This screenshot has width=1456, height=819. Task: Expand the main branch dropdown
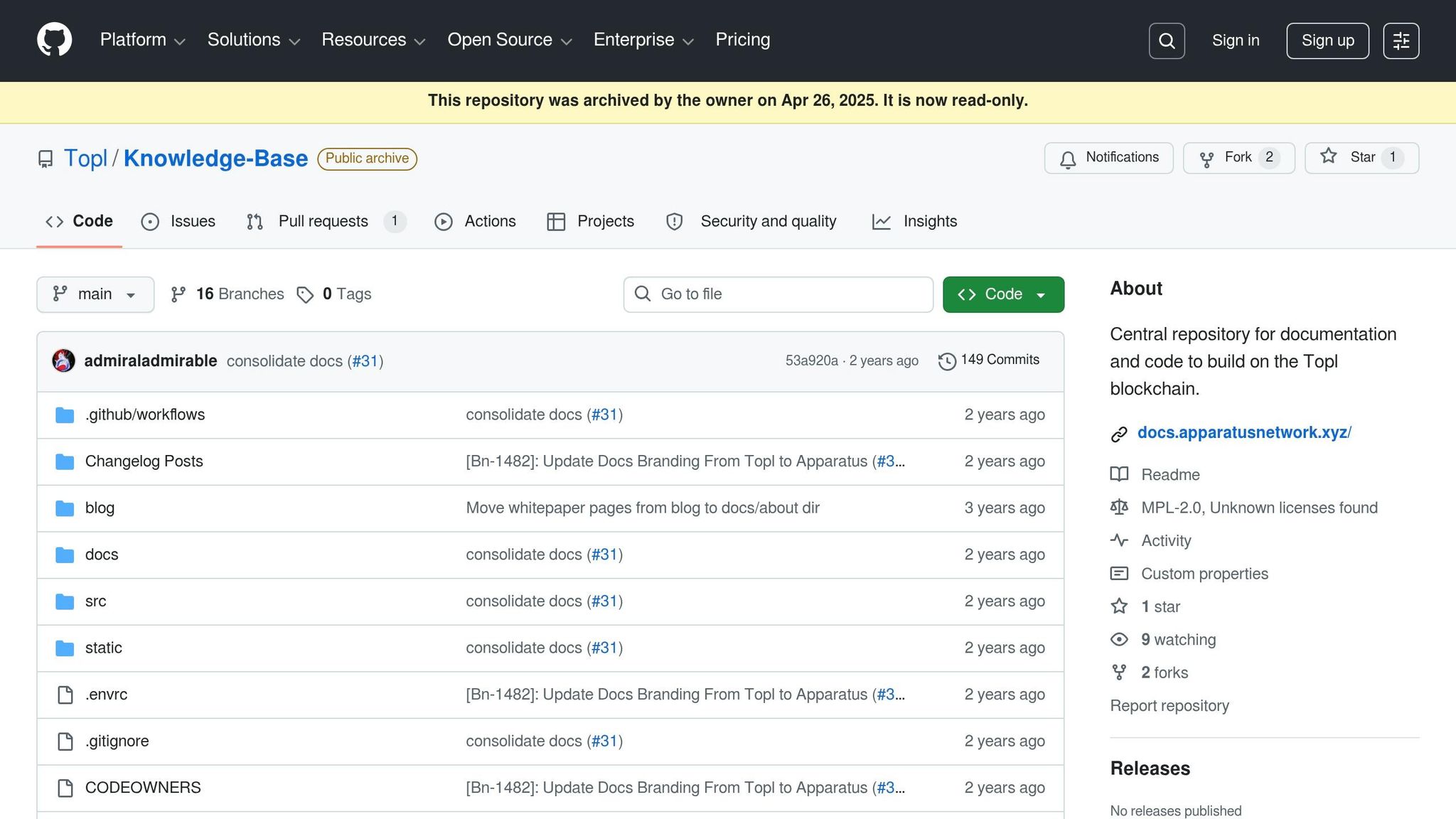95,294
